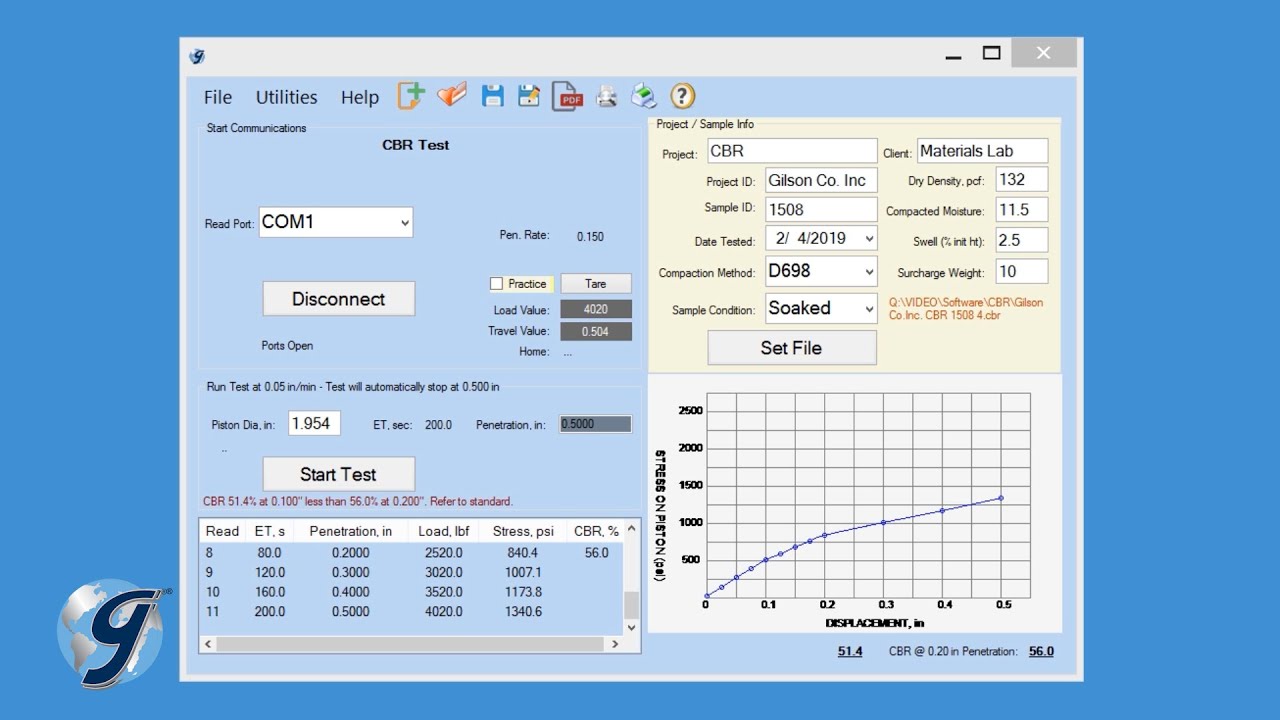This screenshot has height=720, width=1280.
Task: Click the Swell field 2.5
Action: tap(1022, 240)
